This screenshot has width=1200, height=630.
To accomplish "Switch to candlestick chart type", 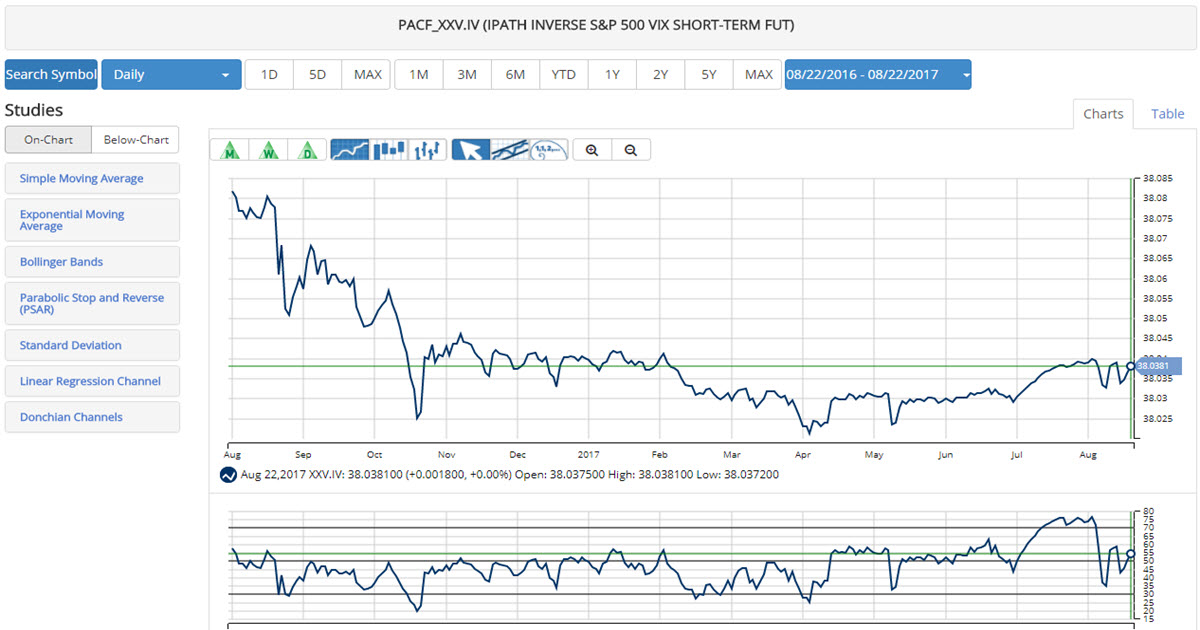I will (389, 150).
